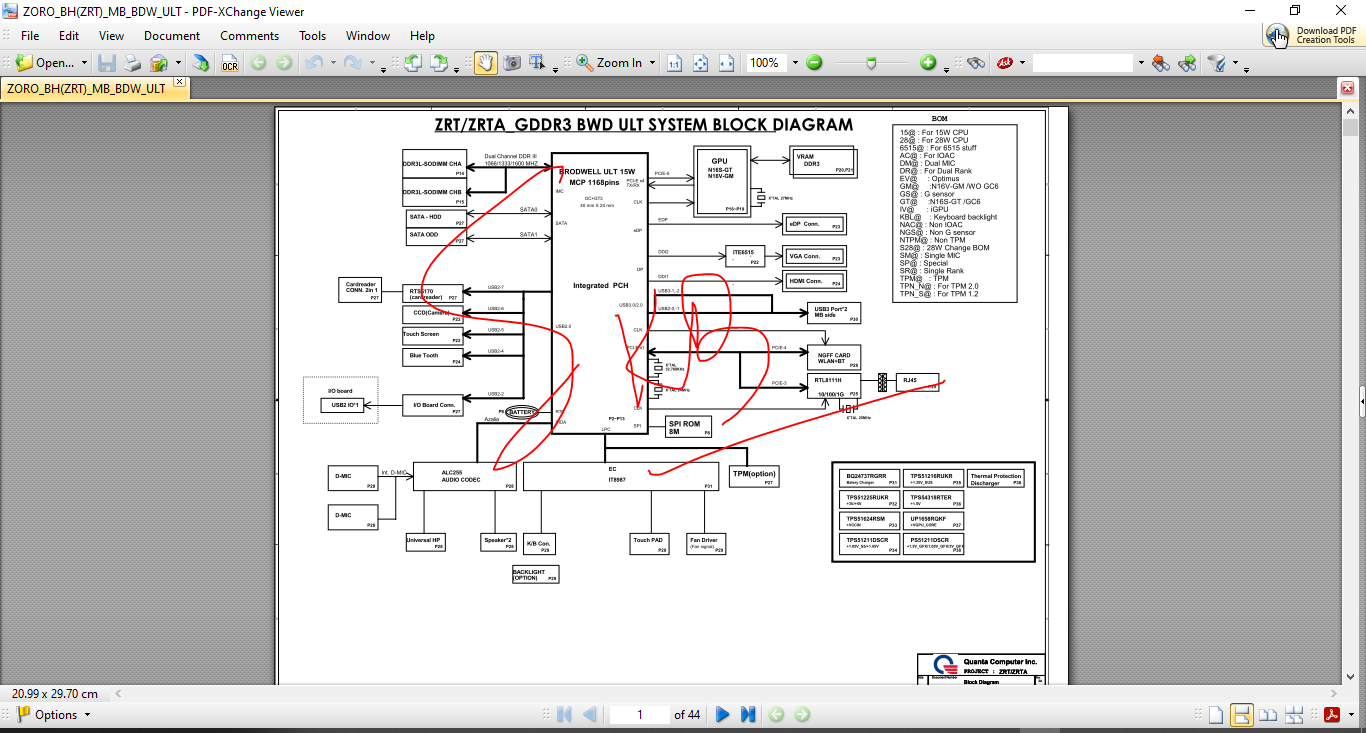Save the document with floppy icon
Viewport: 1366px width, 733px height.
coord(107,63)
